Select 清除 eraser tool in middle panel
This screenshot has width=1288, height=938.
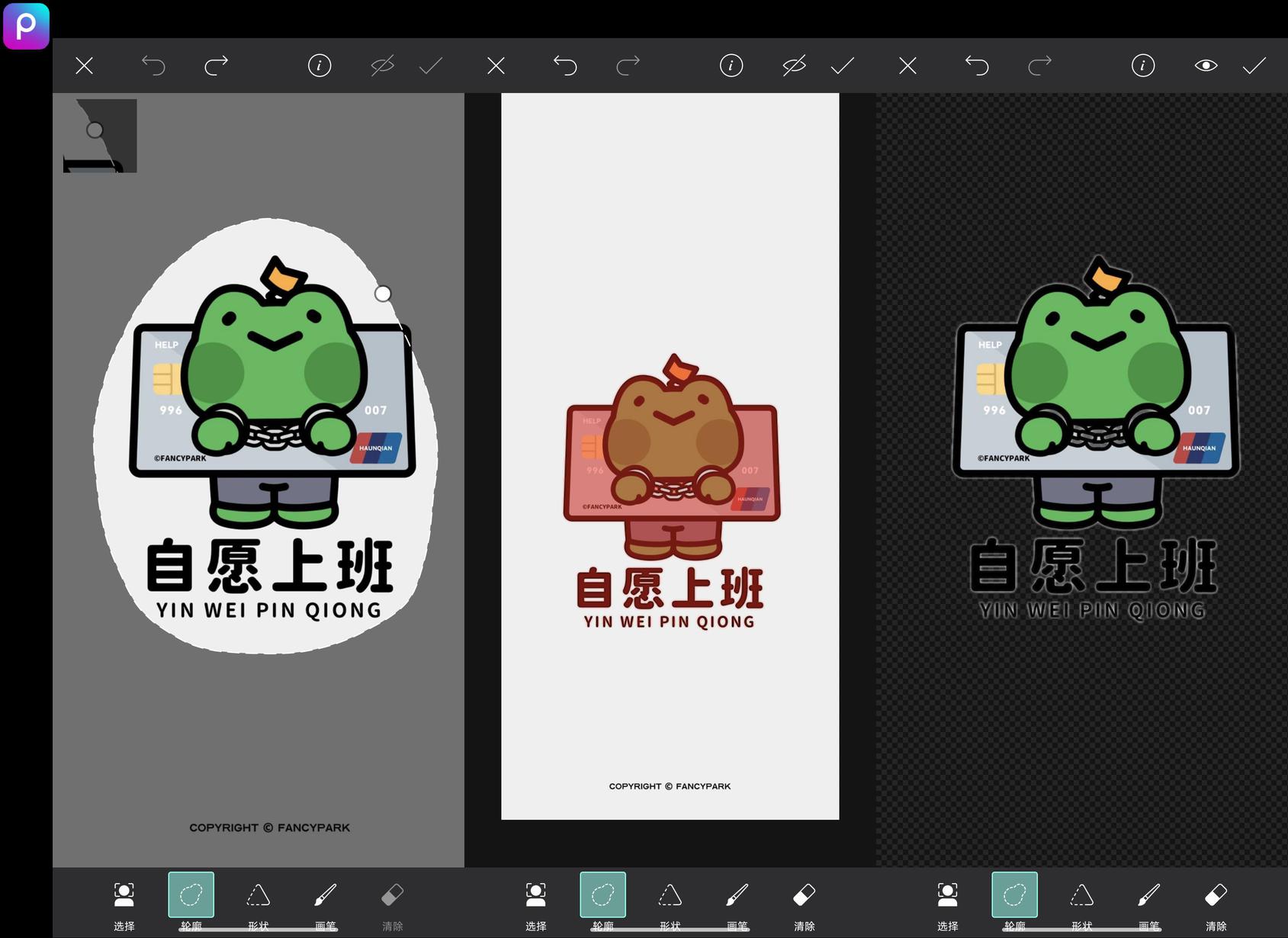point(805,905)
